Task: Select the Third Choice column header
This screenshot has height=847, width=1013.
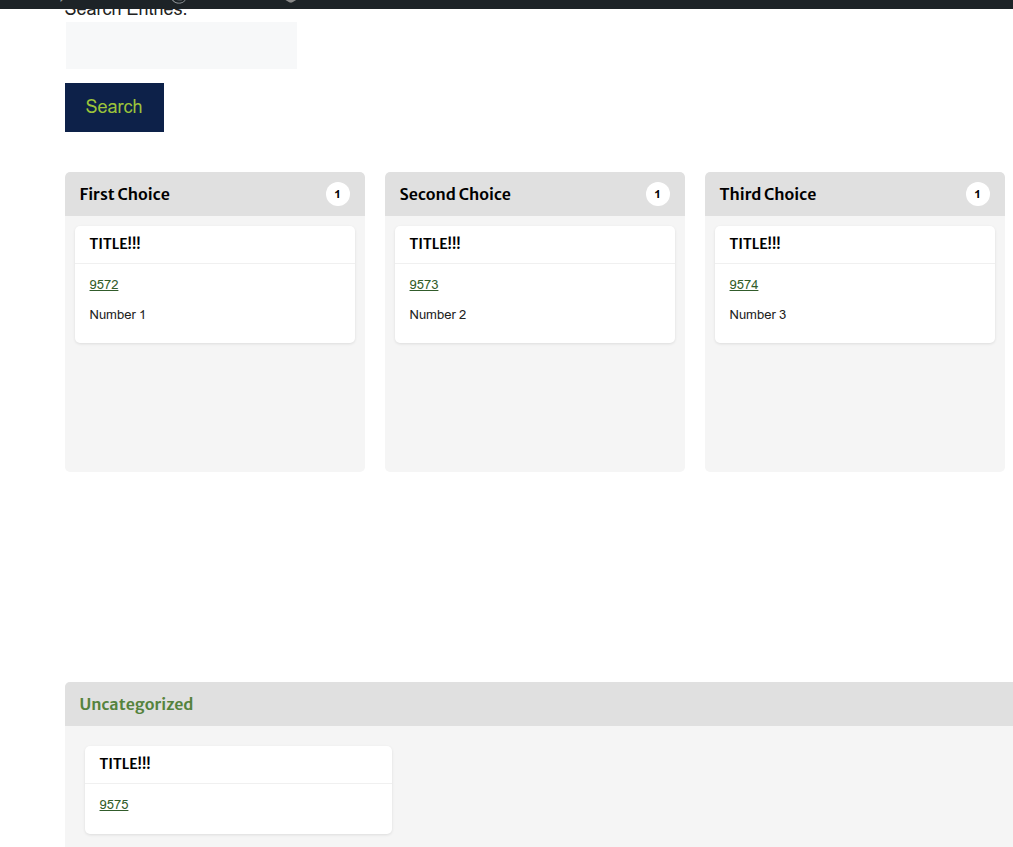Action: [768, 194]
